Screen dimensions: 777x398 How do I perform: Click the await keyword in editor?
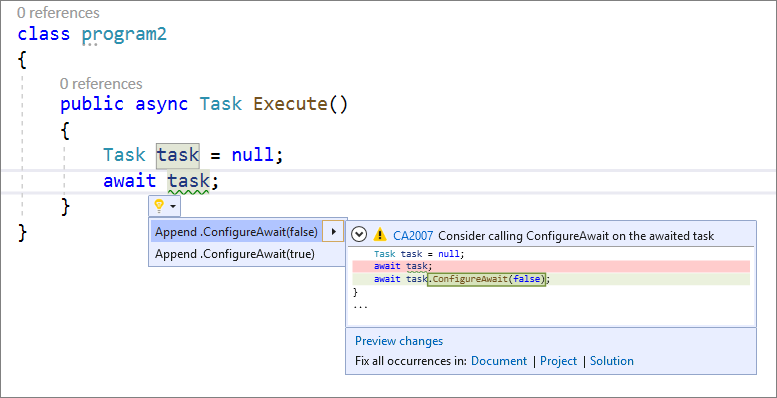coord(130,181)
